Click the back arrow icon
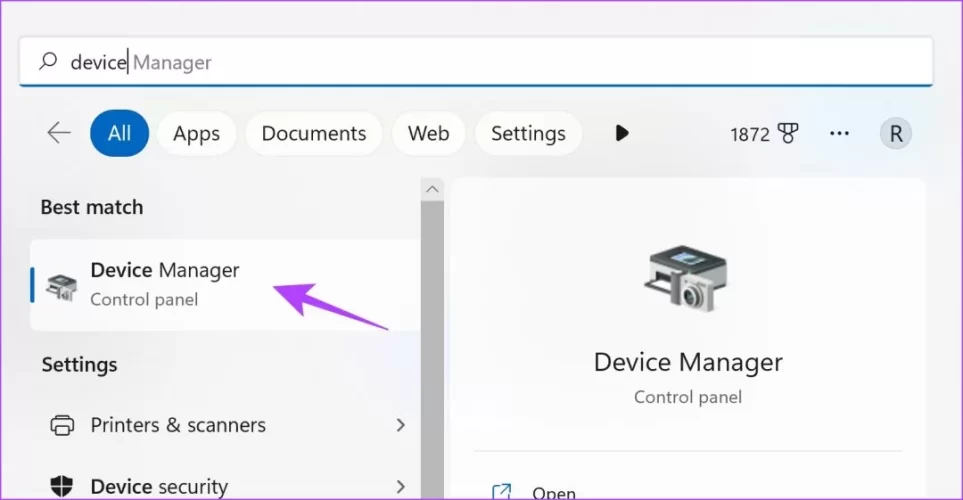Viewport: 963px width, 500px height. click(59, 133)
